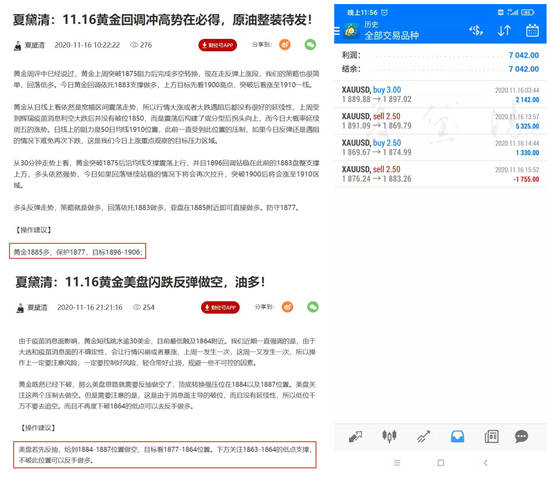The width and height of the screenshot is (550, 479).
Task: Click the balance 7 042.00 line
Action: point(440,69)
